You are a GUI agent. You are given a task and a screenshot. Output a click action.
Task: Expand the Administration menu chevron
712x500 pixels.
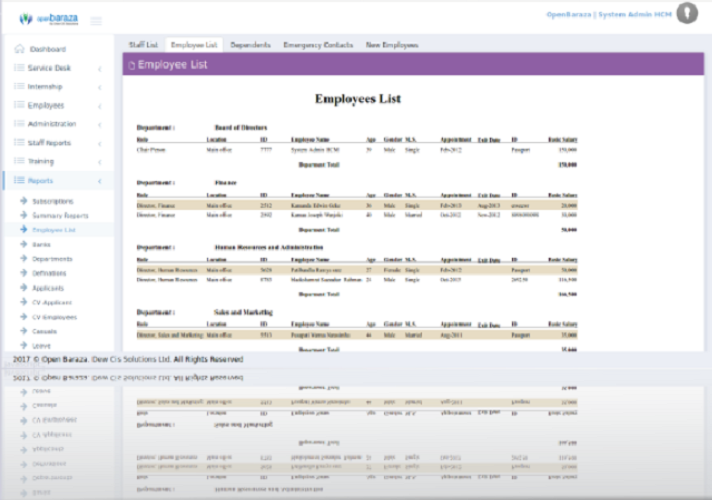tap(99, 124)
